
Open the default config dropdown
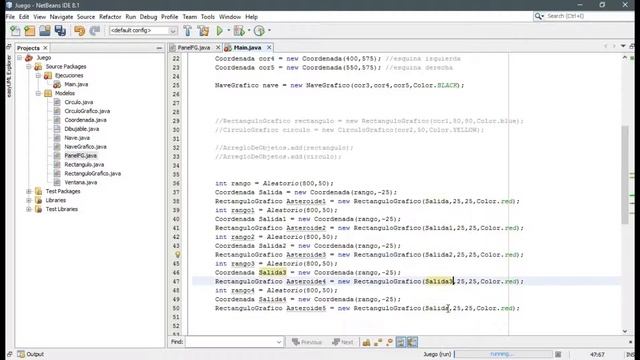click(x=173, y=31)
